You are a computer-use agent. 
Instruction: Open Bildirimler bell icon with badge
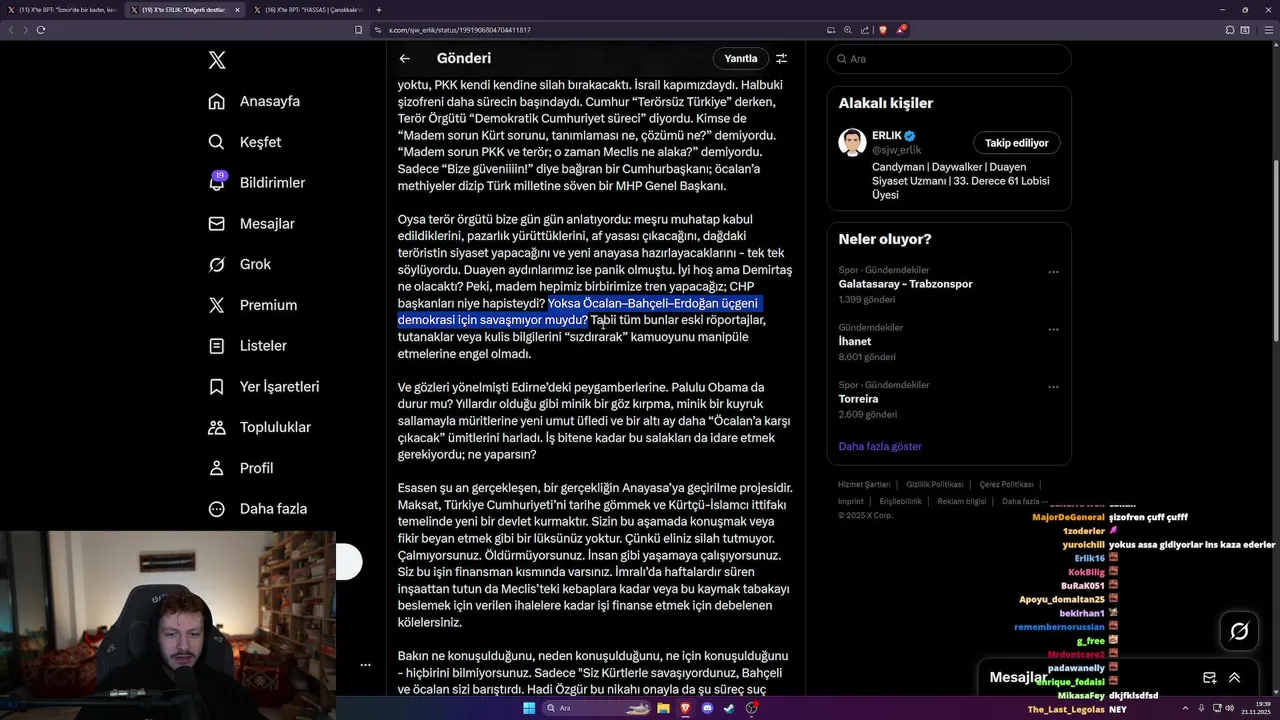click(217, 182)
